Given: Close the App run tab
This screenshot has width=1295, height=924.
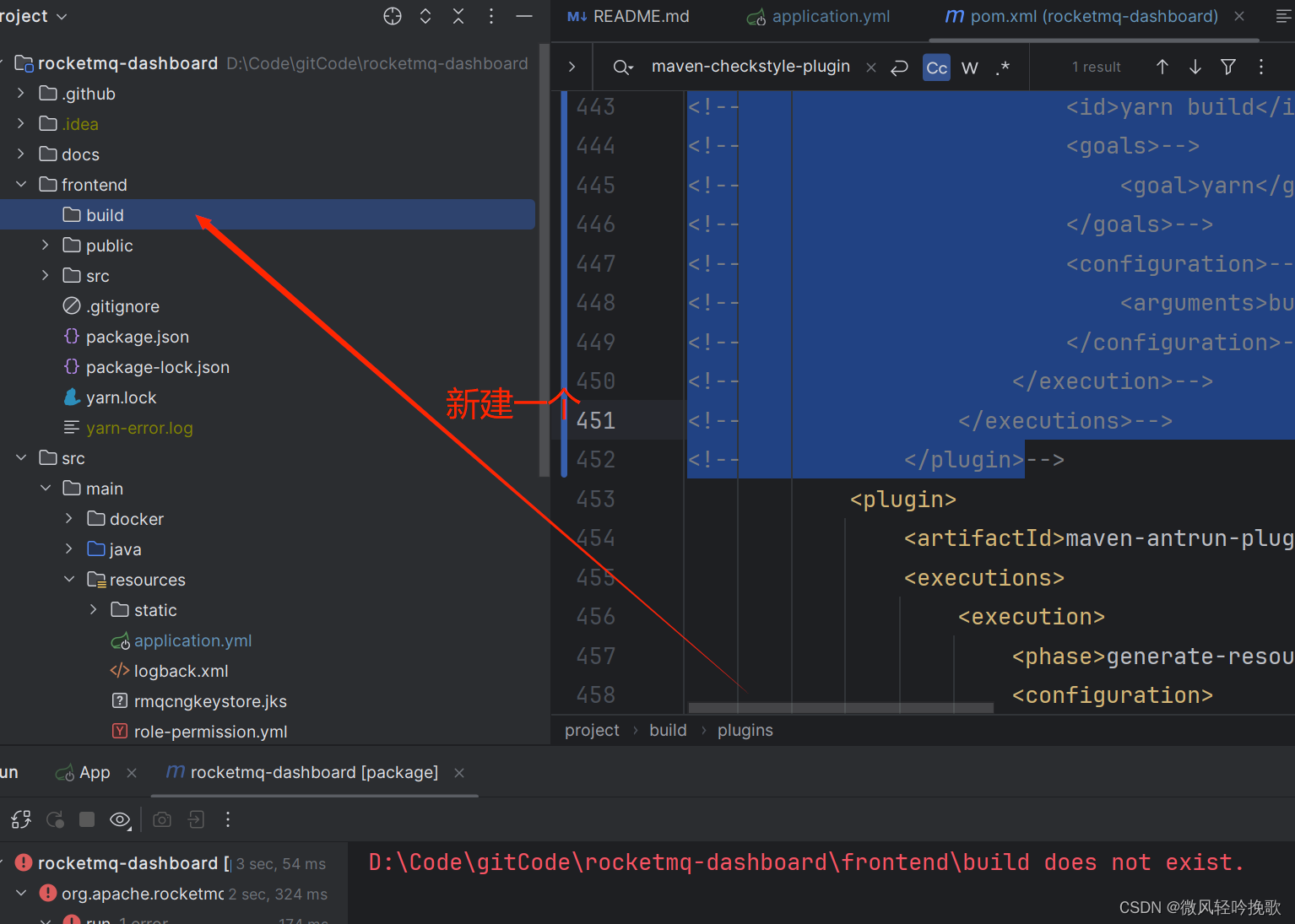Looking at the screenshot, I should click(x=132, y=773).
